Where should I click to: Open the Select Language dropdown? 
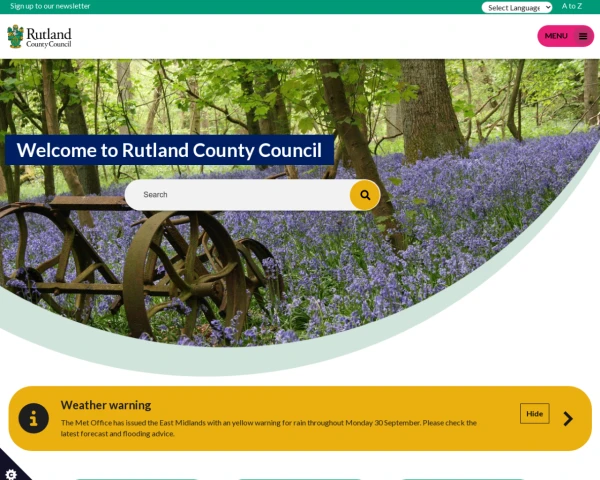[517, 7]
